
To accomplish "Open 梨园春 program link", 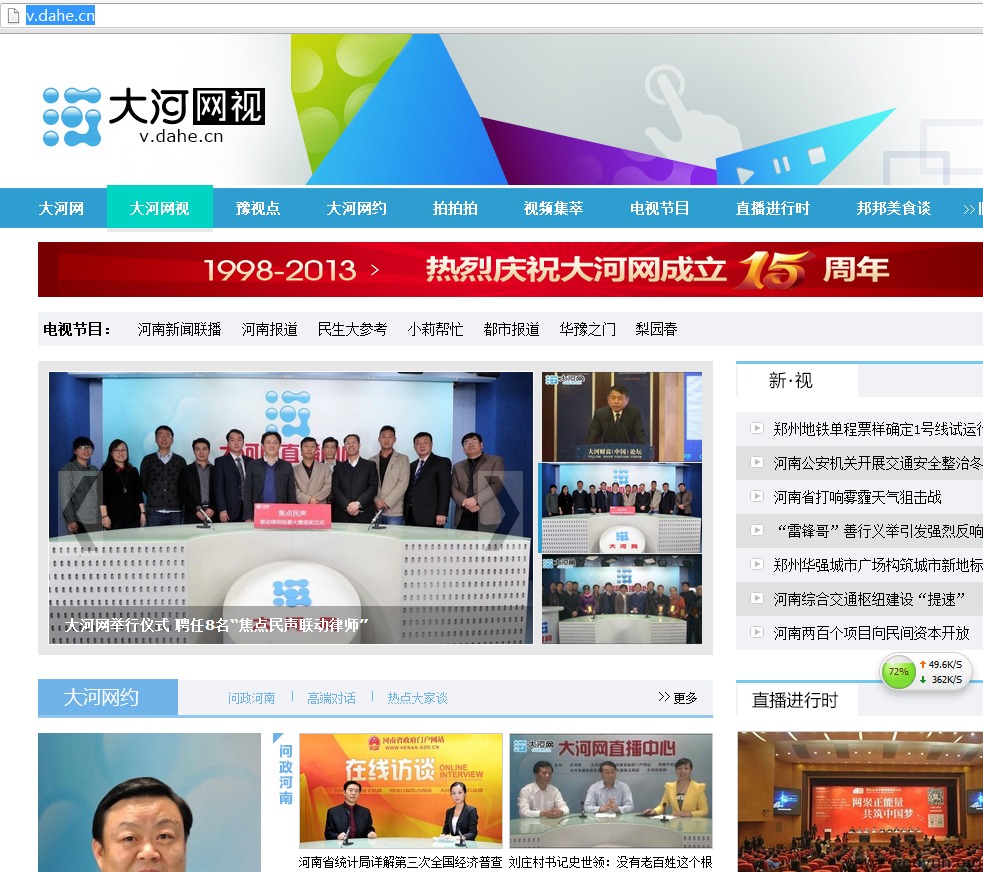I will tap(656, 329).
